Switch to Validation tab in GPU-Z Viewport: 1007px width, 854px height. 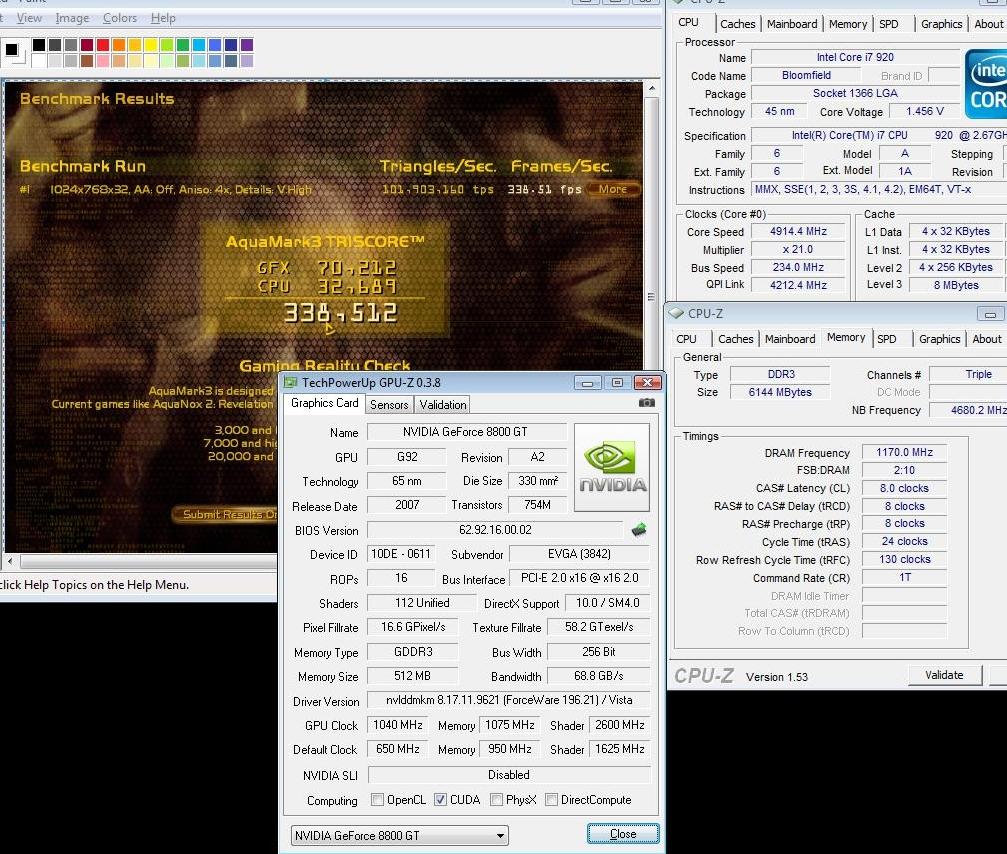442,405
